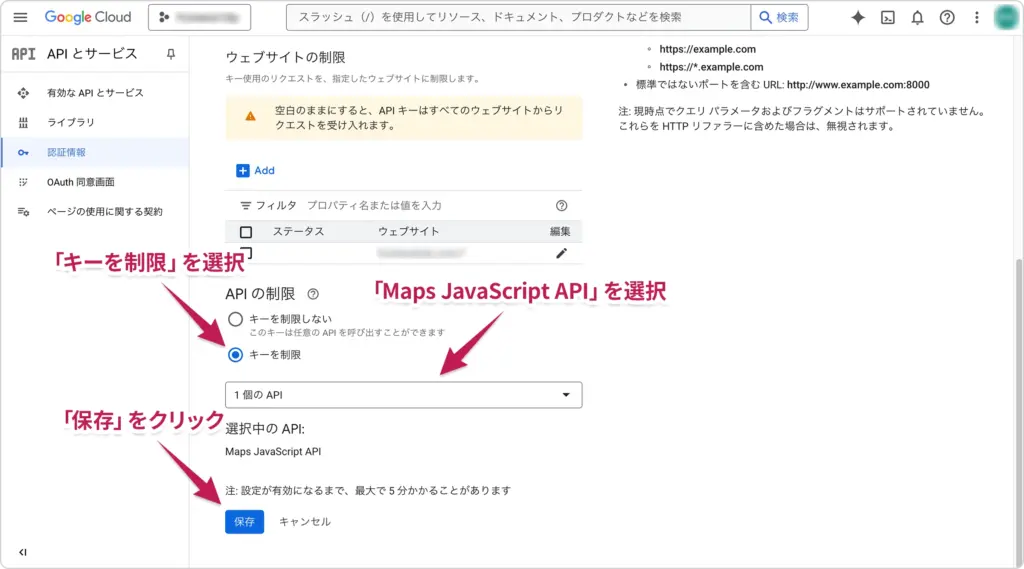The image size is (1024, 569).
Task: Click the 編集 column header
Action: tap(560, 232)
